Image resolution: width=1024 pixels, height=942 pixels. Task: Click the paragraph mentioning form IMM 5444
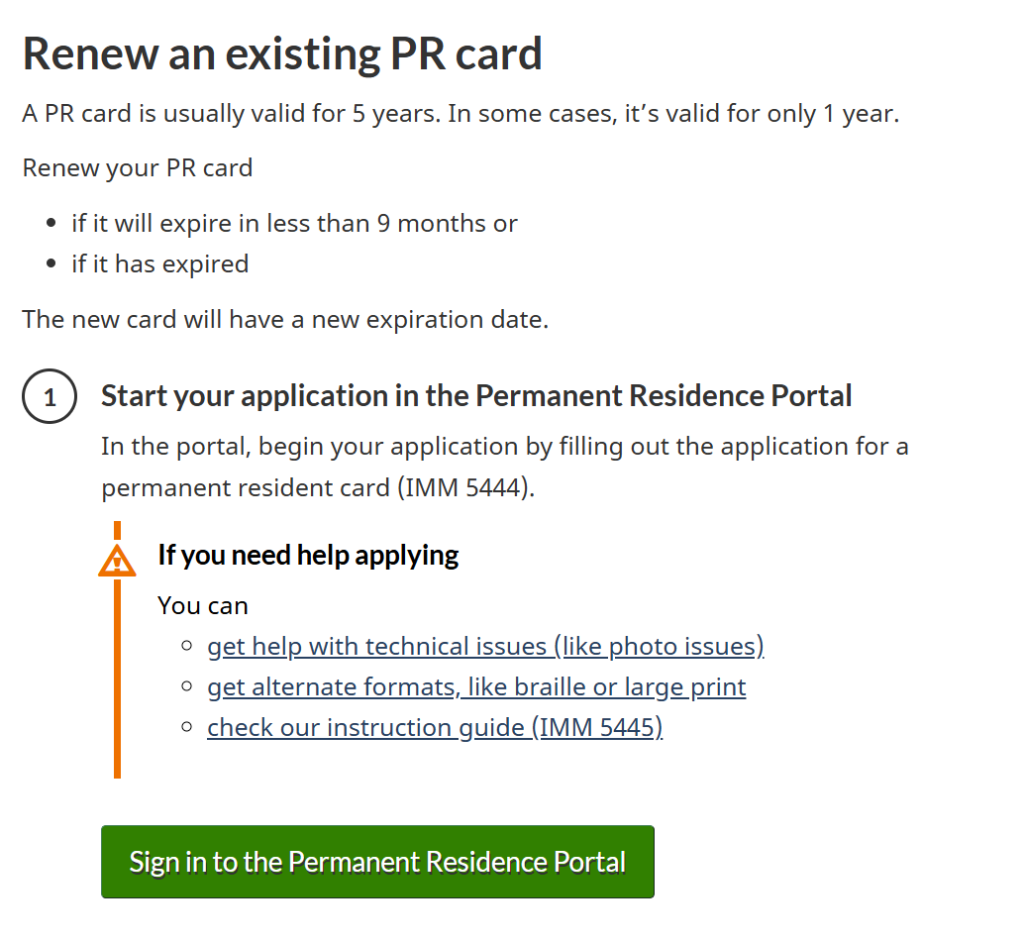(504, 468)
